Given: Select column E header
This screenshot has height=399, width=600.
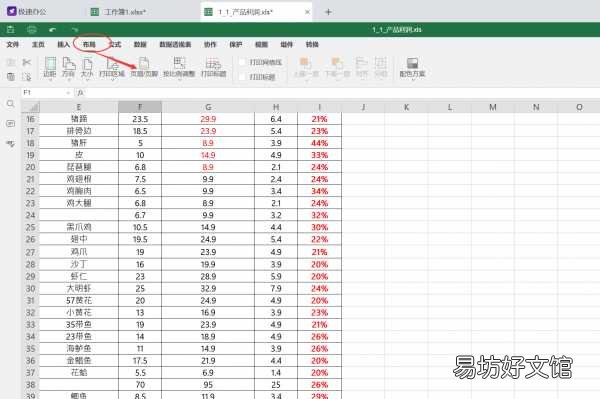Looking at the screenshot, I should [79, 107].
